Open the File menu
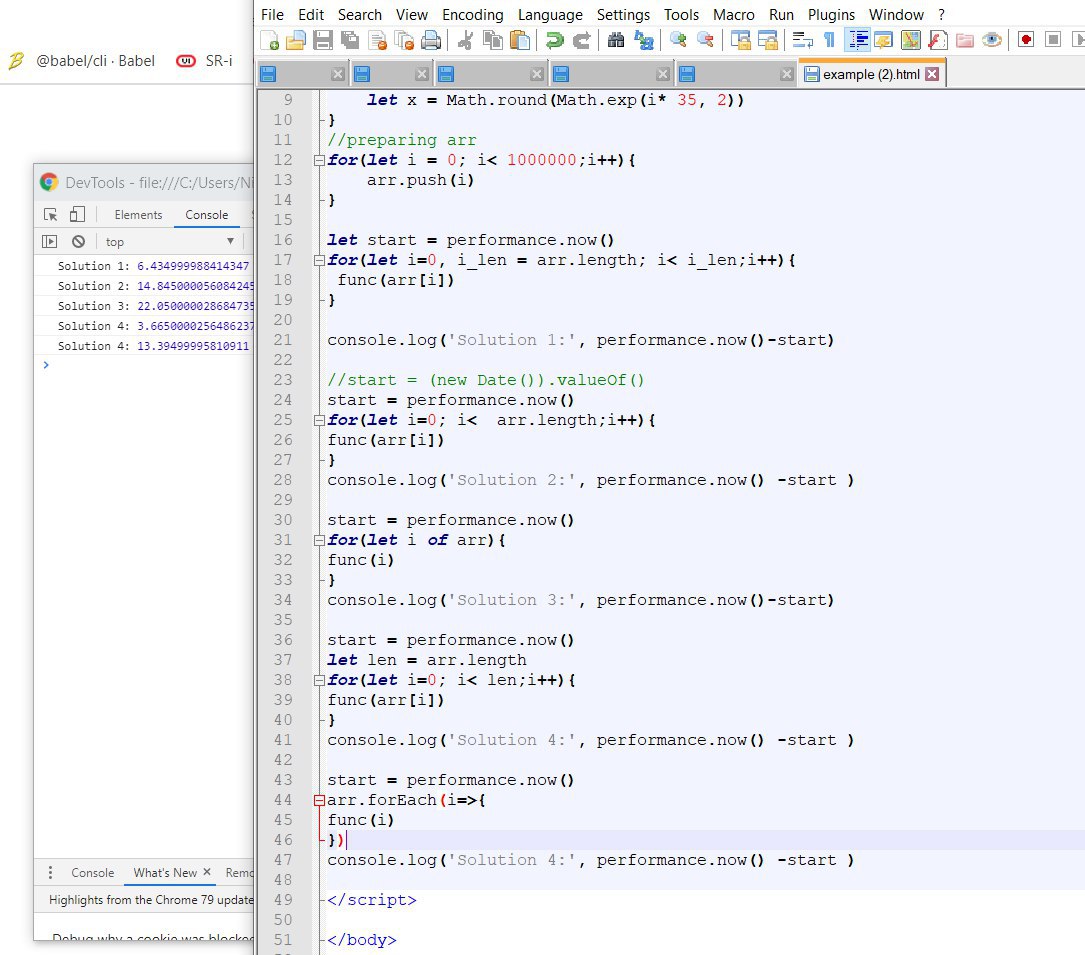The image size is (1085, 955). 272,15
